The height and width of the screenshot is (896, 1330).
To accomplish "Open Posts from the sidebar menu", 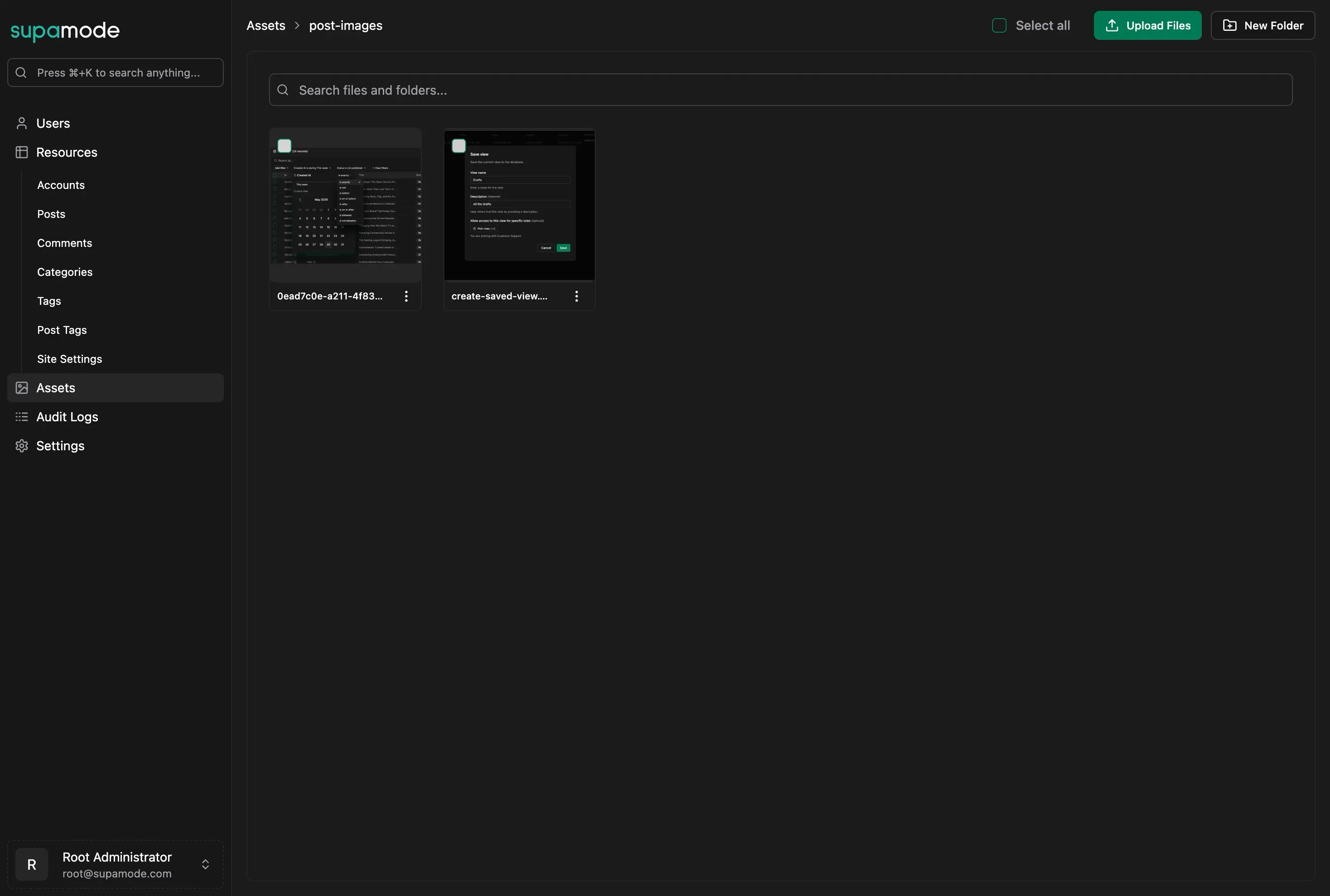I will 51,214.
